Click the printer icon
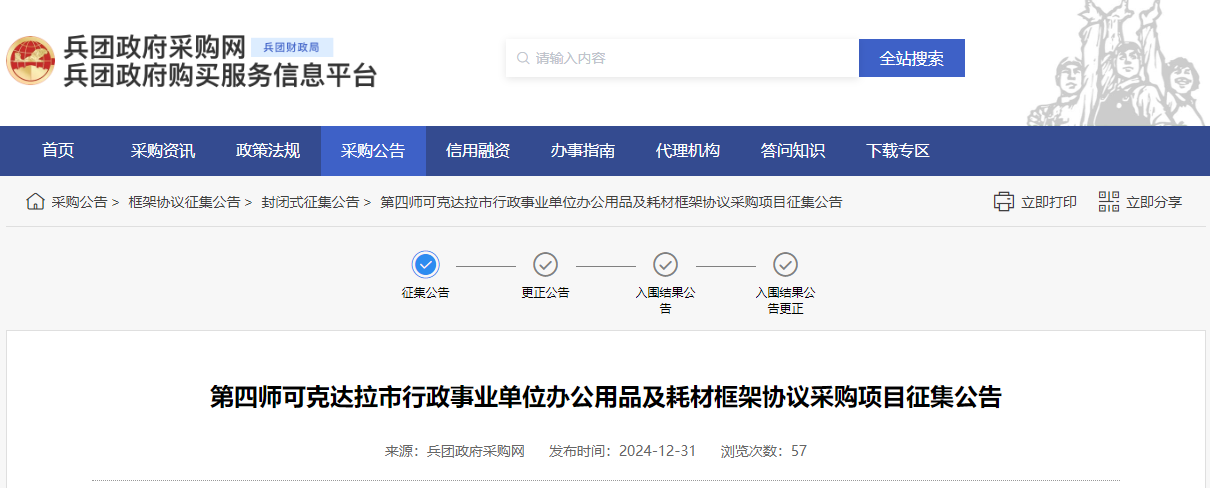Image resolution: width=1210 pixels, height=488 pixels. tap(1003, 202)
